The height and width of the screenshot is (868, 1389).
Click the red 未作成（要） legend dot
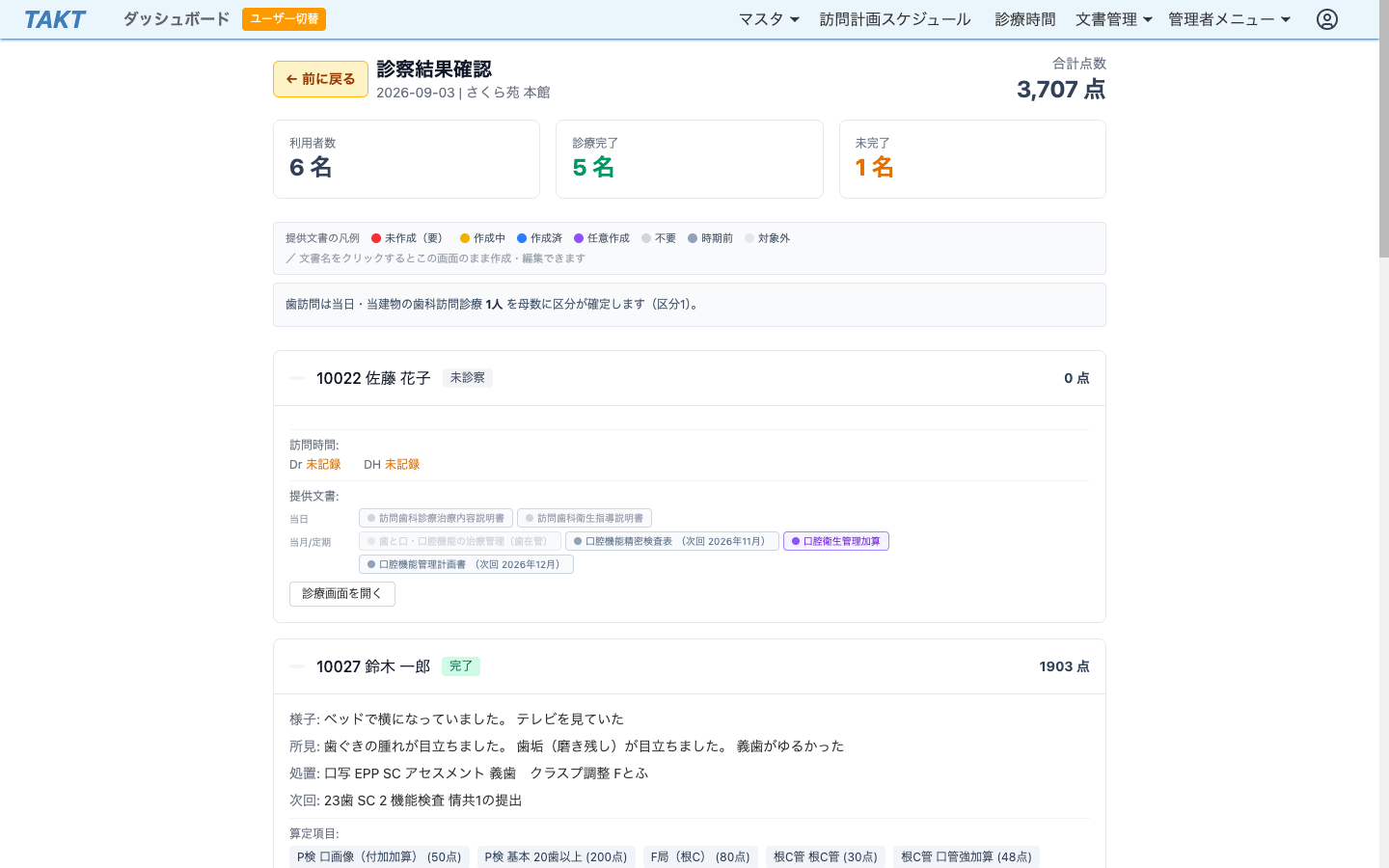[376, 238]
